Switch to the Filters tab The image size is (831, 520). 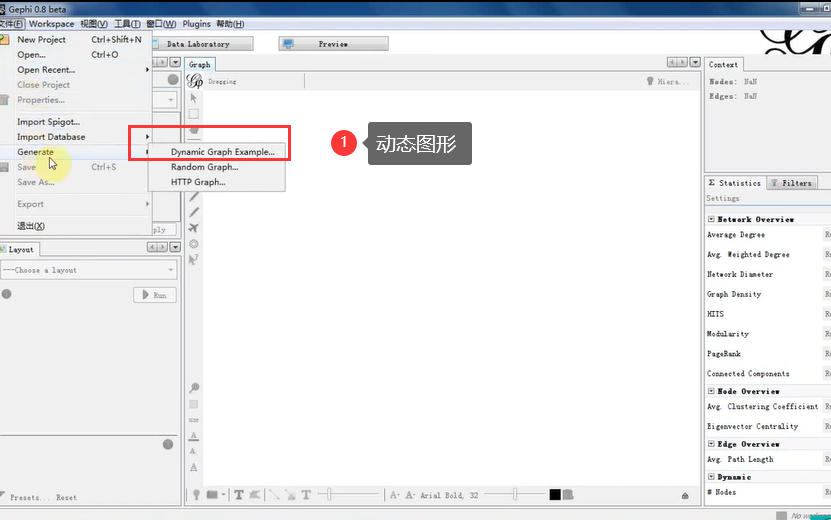(x=792, y=183)
